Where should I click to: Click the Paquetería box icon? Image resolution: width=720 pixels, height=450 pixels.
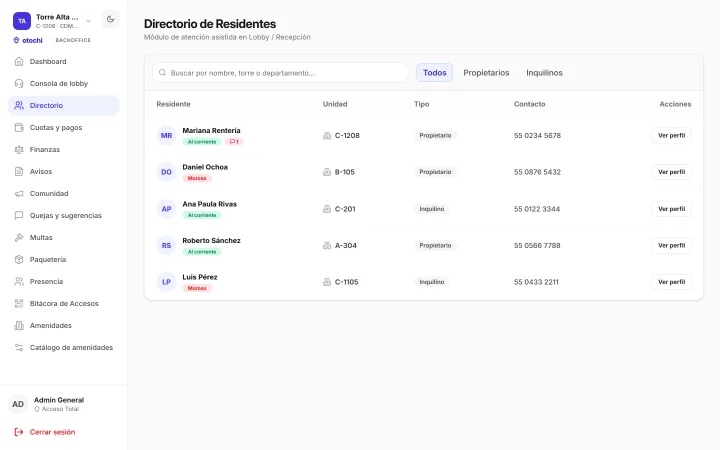(19, 259)
